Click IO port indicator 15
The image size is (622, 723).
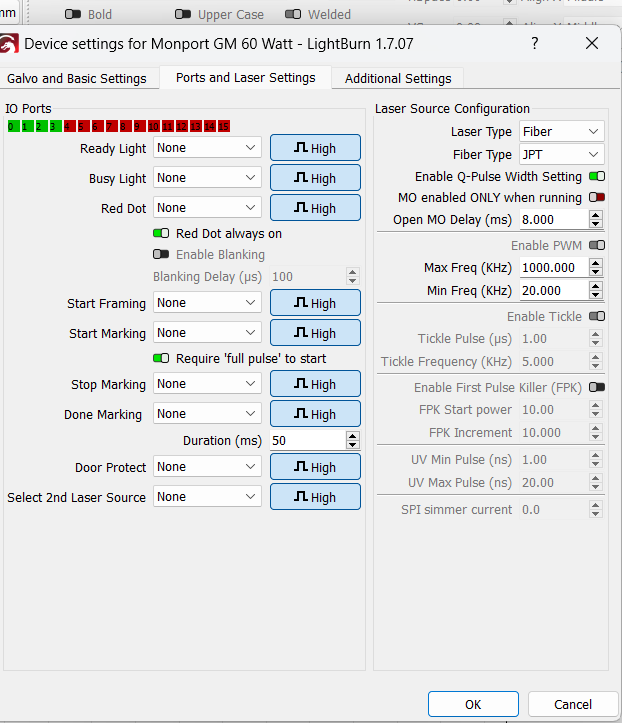[x=224, y=126]
